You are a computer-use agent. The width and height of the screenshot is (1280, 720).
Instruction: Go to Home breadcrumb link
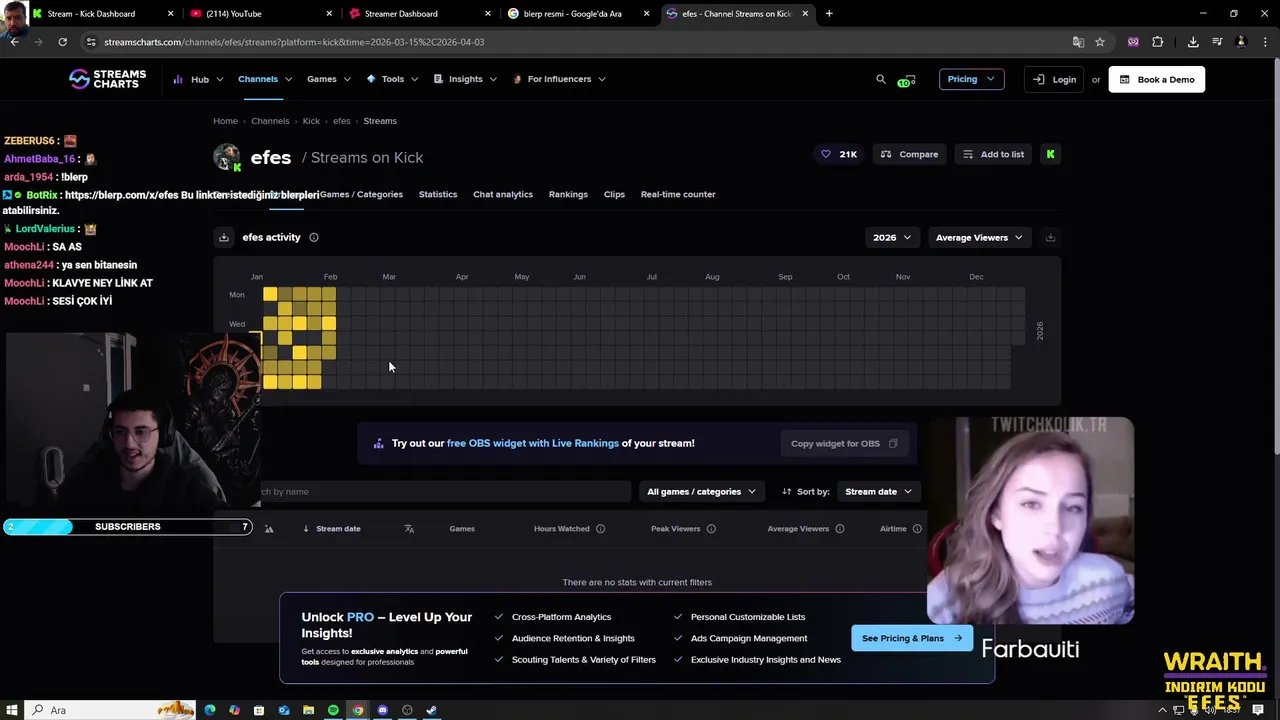coord(225,121)
